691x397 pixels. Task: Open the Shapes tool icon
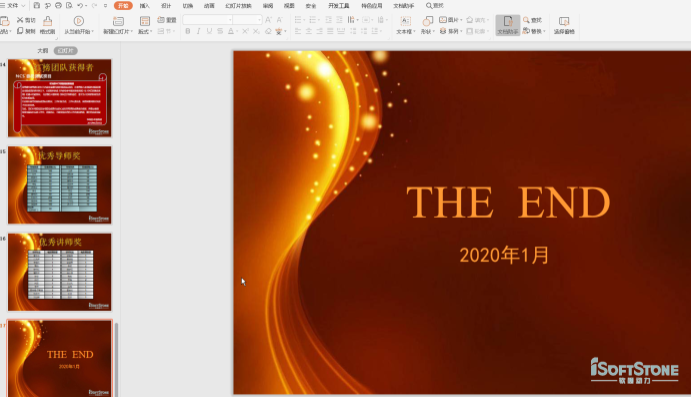[427, 21]
